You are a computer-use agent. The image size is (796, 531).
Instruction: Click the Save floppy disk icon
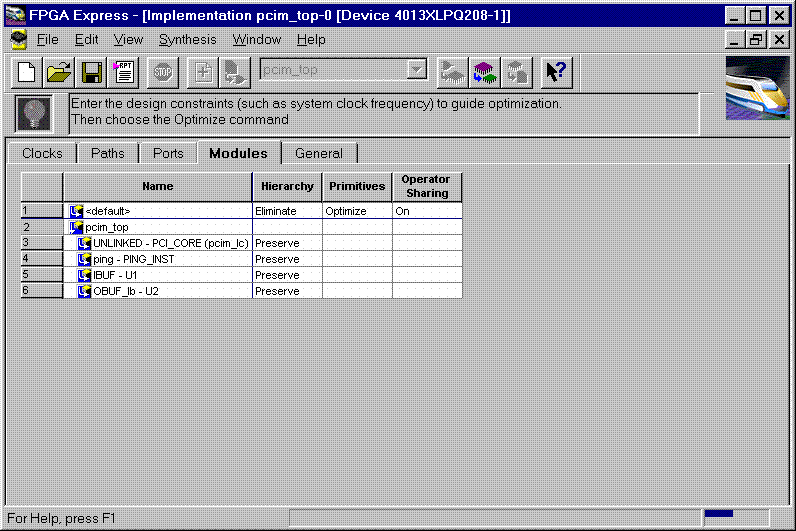click(92, 72)
